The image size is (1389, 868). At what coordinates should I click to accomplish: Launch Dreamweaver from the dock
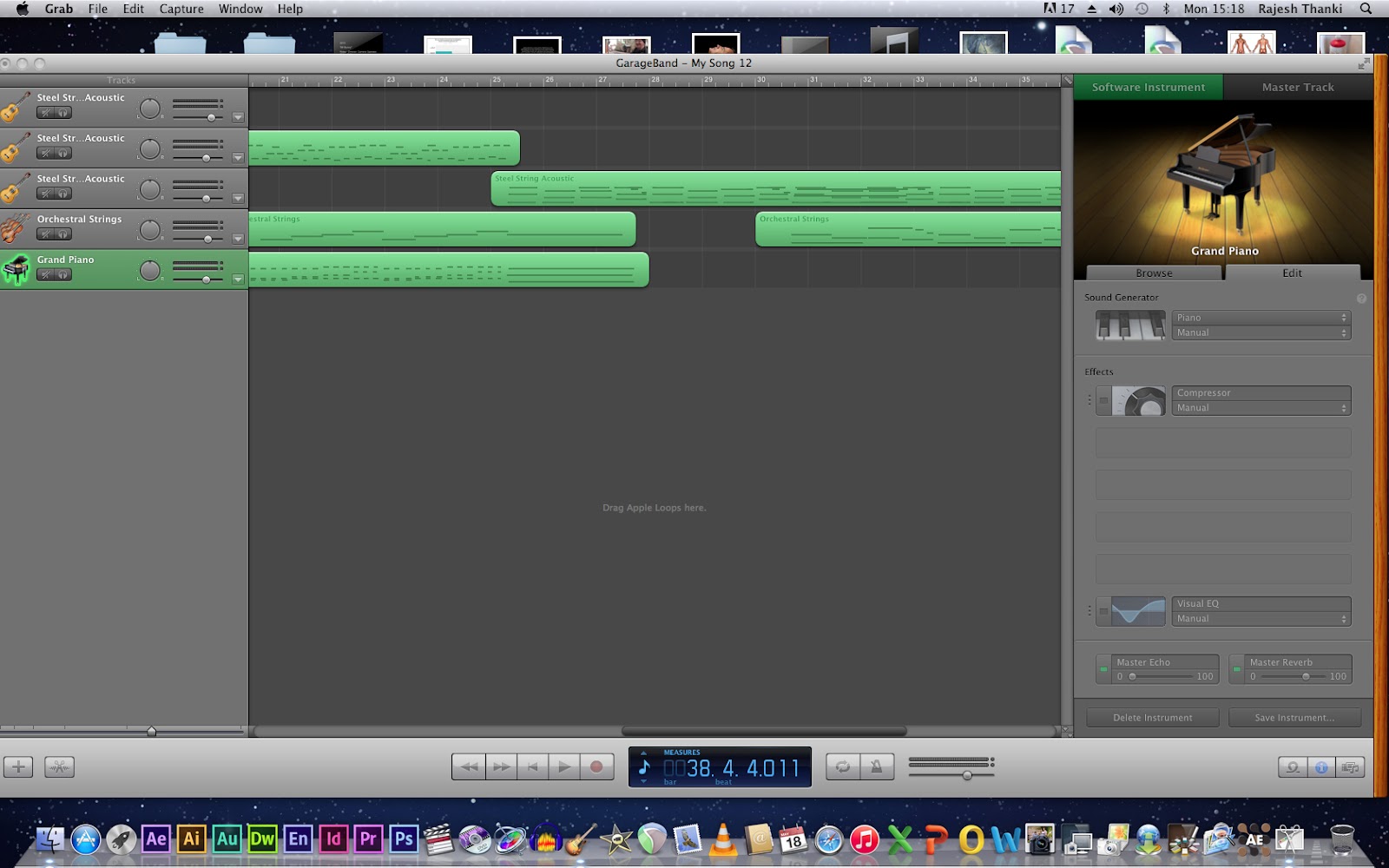[262, 838]
